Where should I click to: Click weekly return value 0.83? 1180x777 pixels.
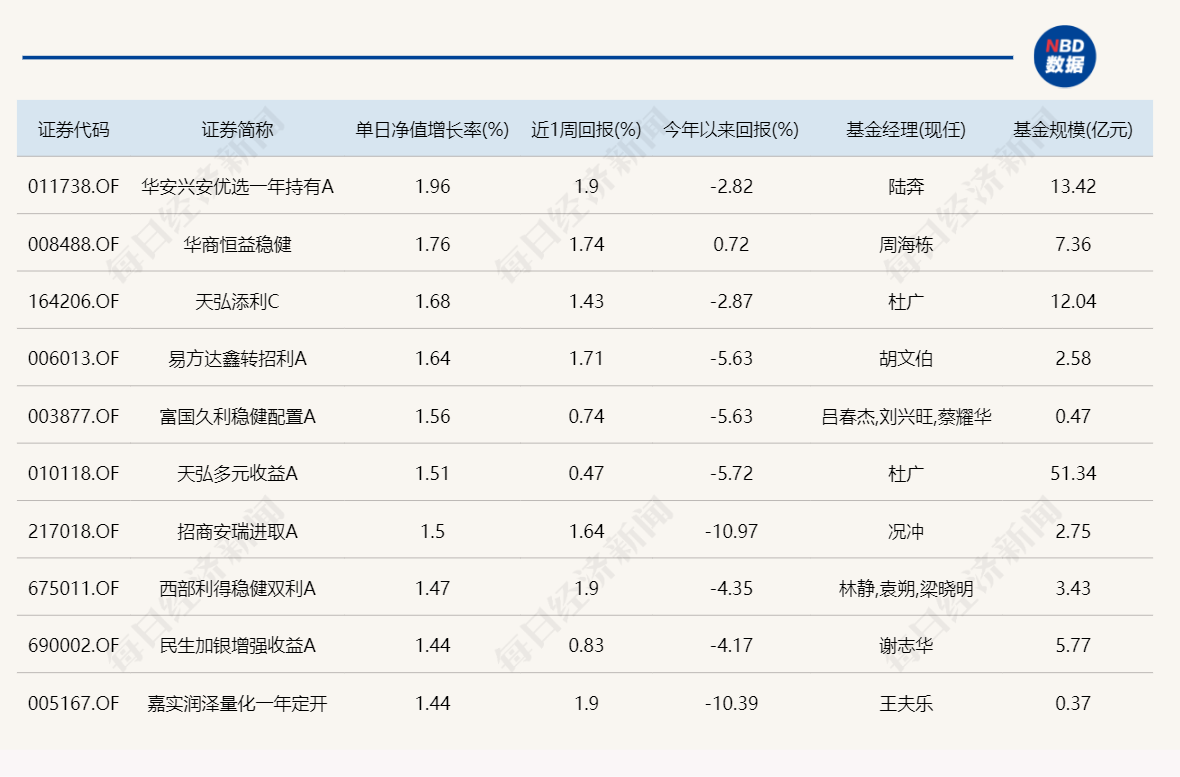tap(586, 645)
